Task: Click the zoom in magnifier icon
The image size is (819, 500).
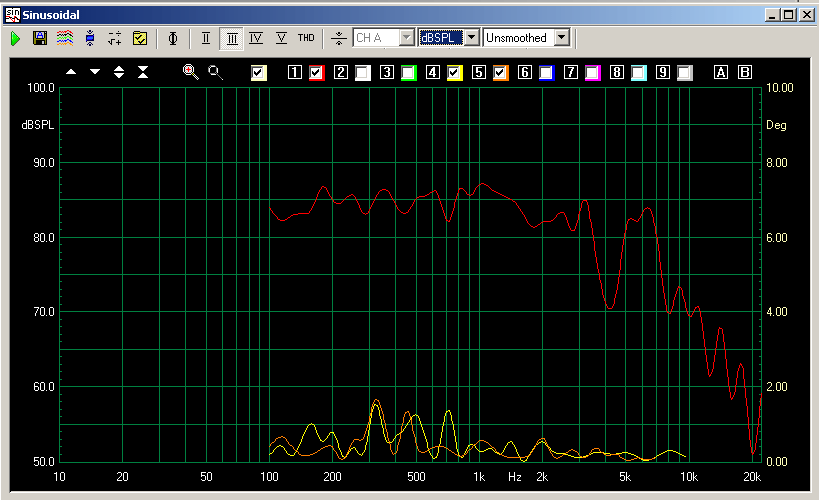Action: pyautogui.click(x=190, y=72)
